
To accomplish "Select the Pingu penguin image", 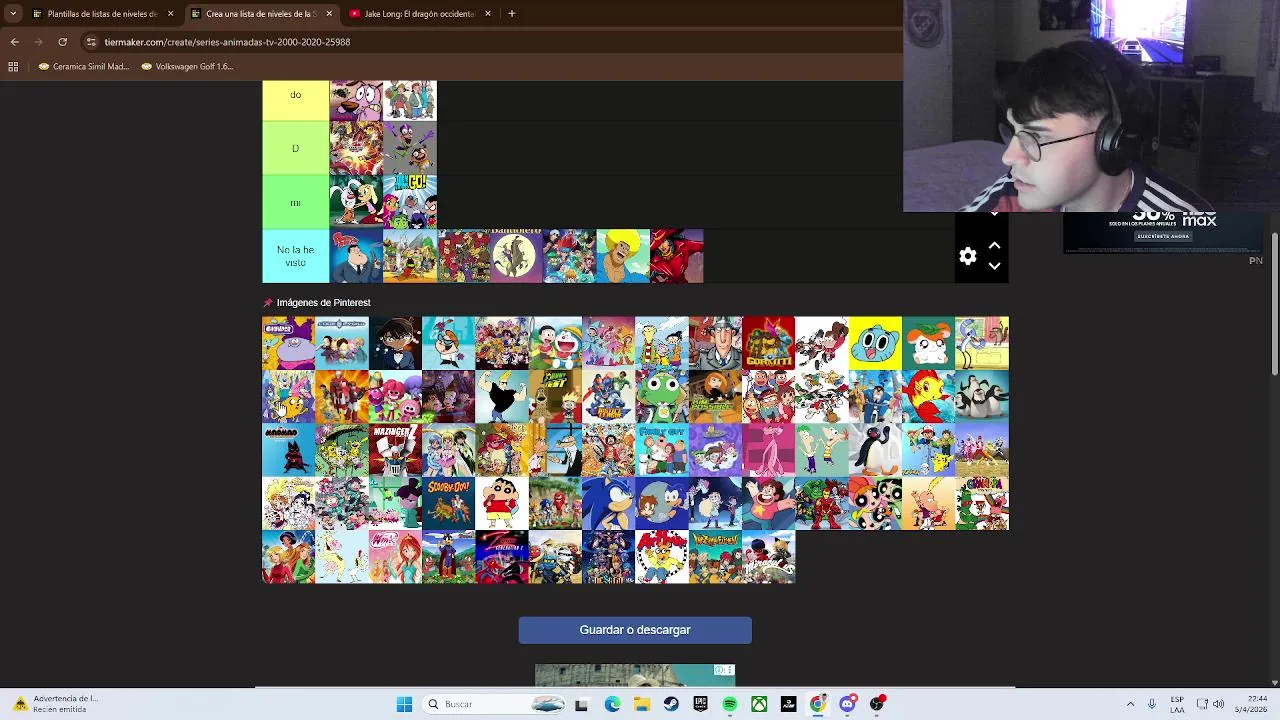I will [875, 450].
